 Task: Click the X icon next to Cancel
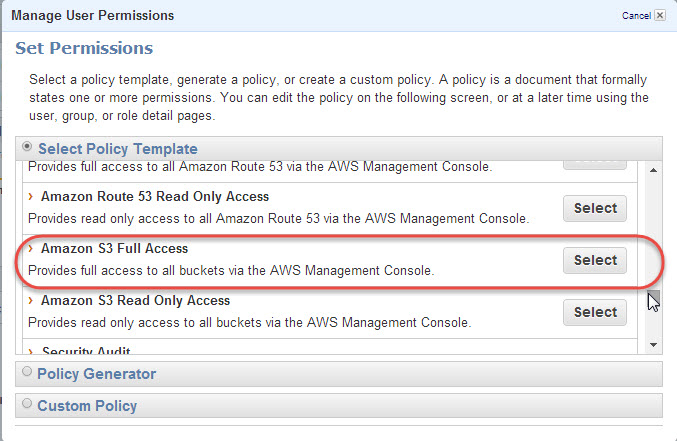(661, 16)
